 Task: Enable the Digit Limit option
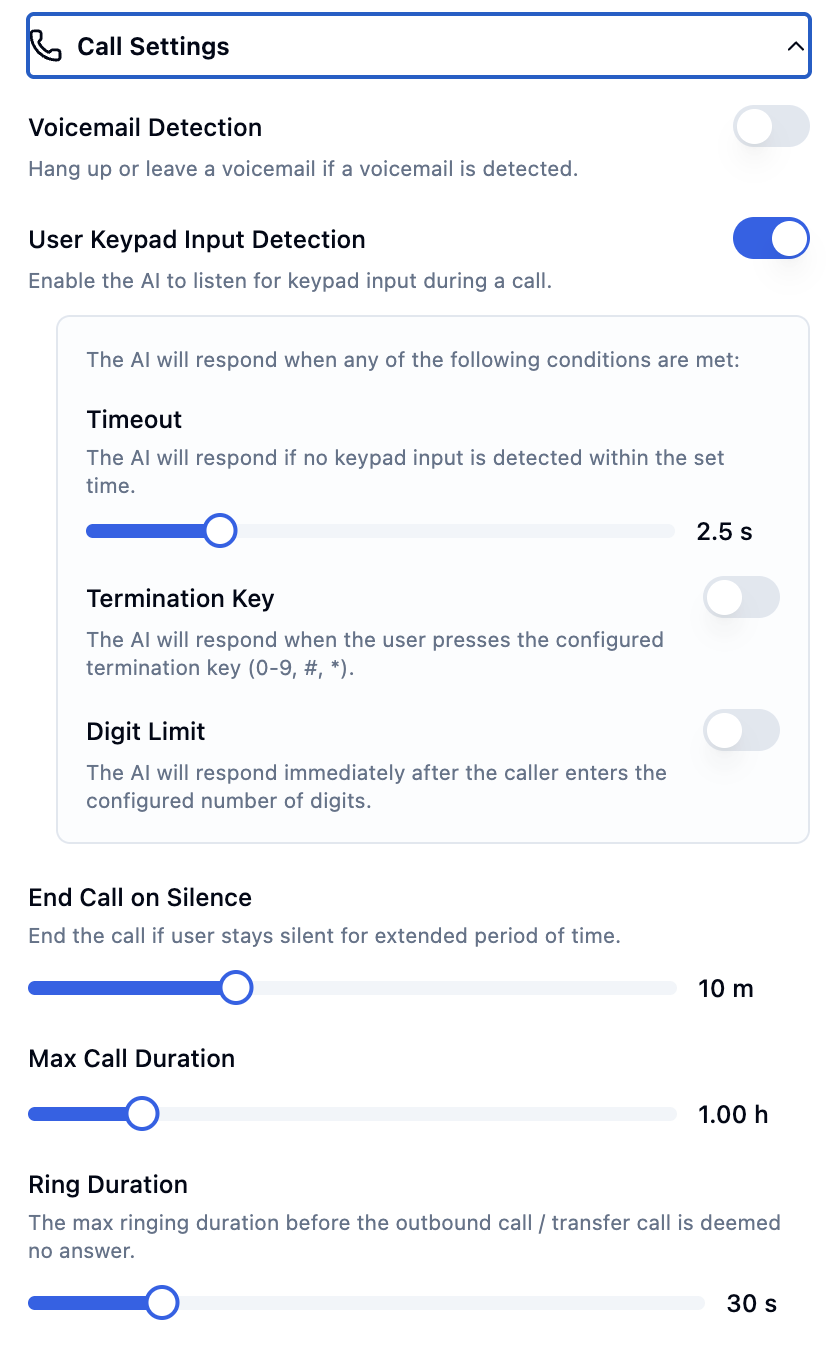click(x=741, y=730)
